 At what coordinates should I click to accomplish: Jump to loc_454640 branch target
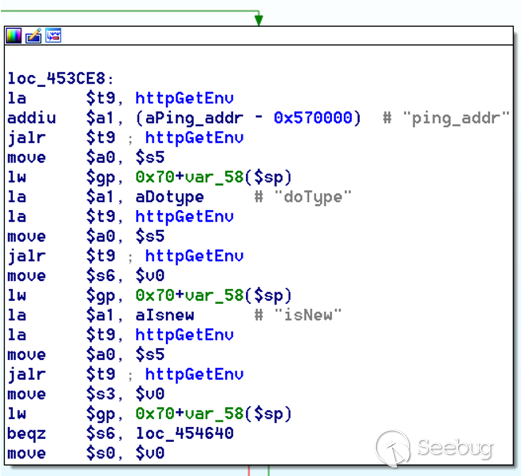[x=184, y=433]
